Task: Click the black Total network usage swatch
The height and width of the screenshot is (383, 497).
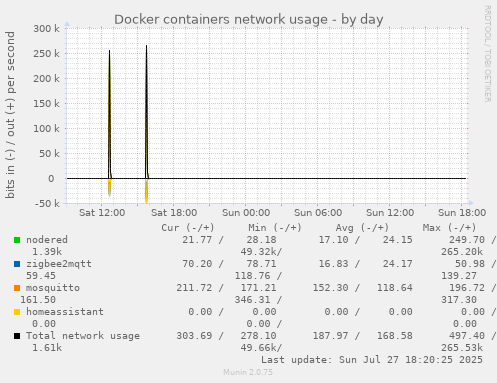Action: click(17, 336)
